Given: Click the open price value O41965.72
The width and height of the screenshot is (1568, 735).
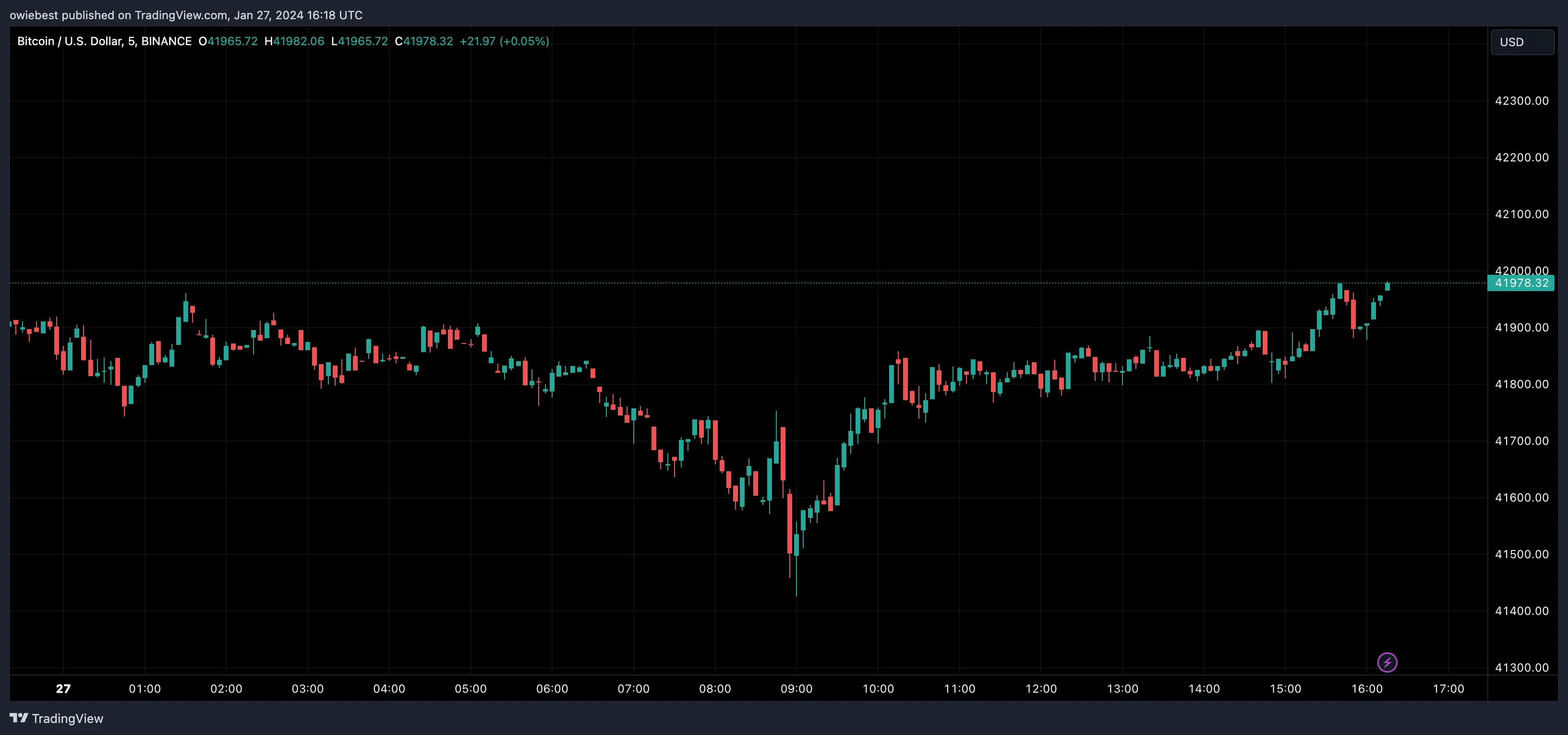Looking at the screenshot, I should [228, 41].
